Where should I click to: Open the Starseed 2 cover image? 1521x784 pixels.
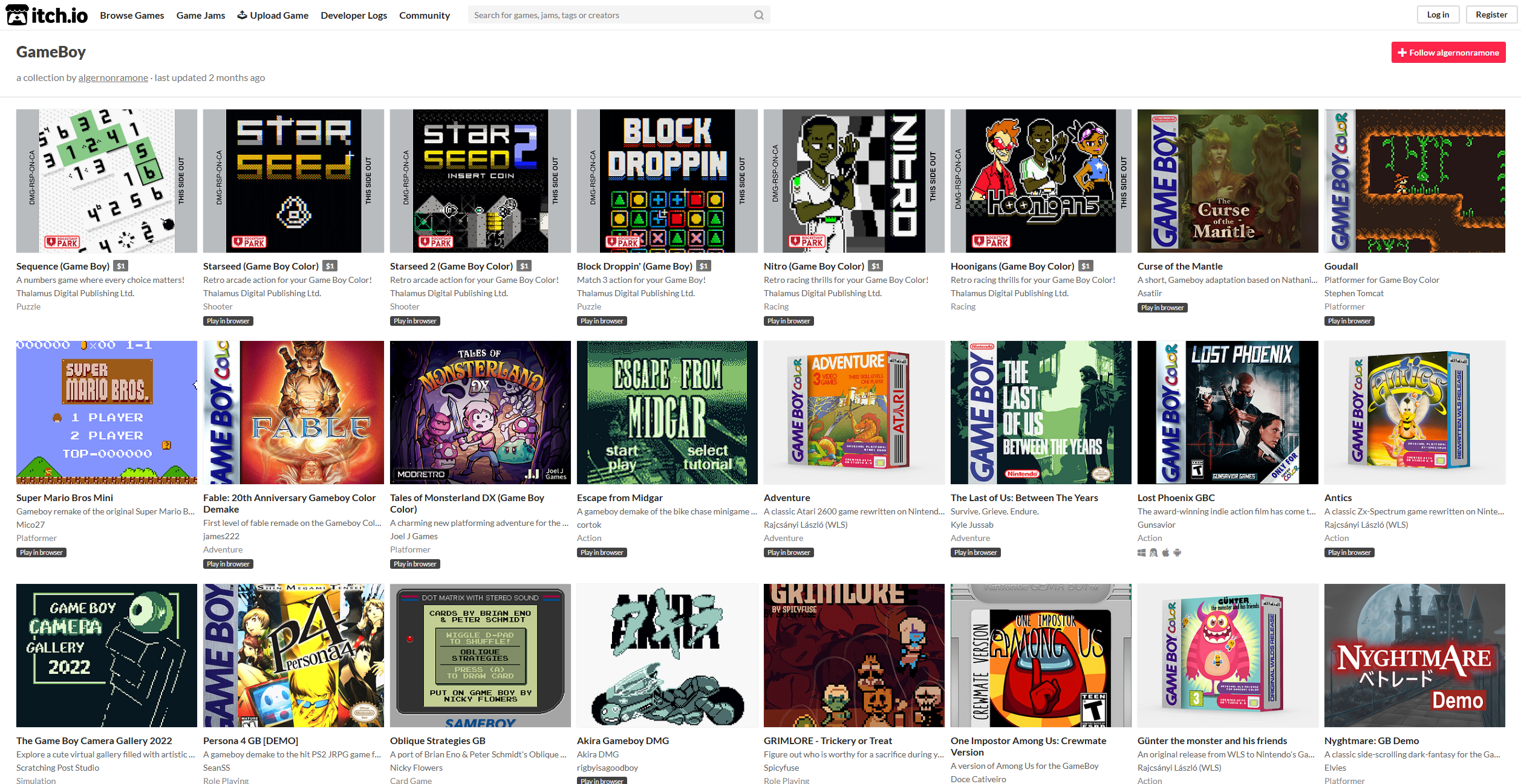click(480, 181)
